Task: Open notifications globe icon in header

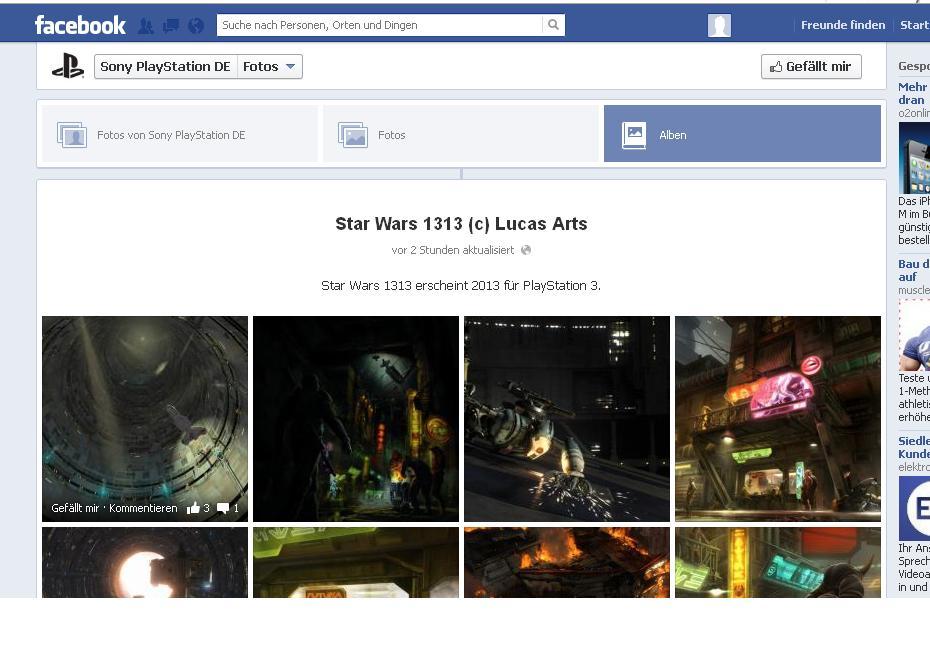Action: point(196,25)
